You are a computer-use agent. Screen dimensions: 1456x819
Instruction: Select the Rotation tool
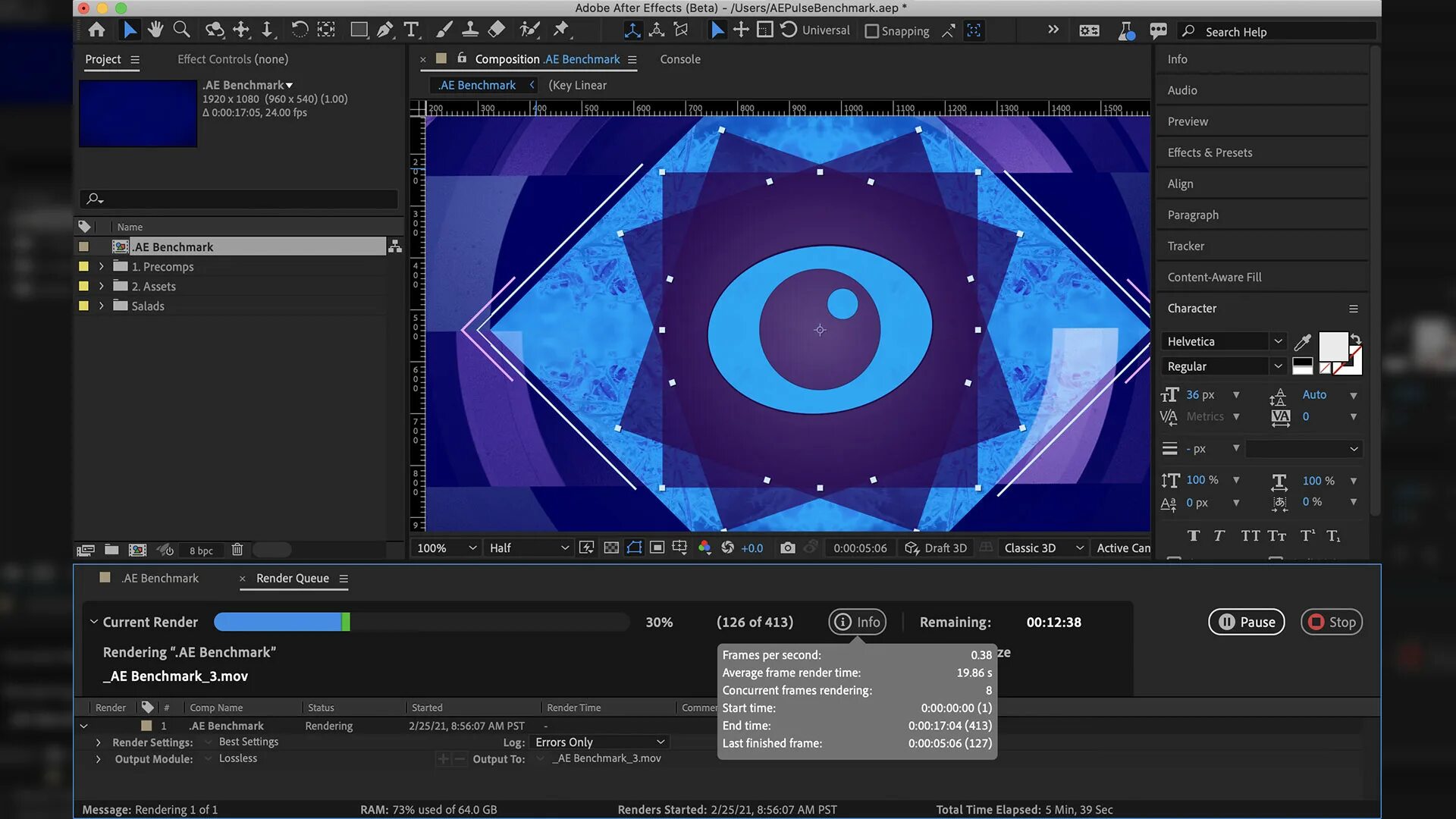pos(300,30)
